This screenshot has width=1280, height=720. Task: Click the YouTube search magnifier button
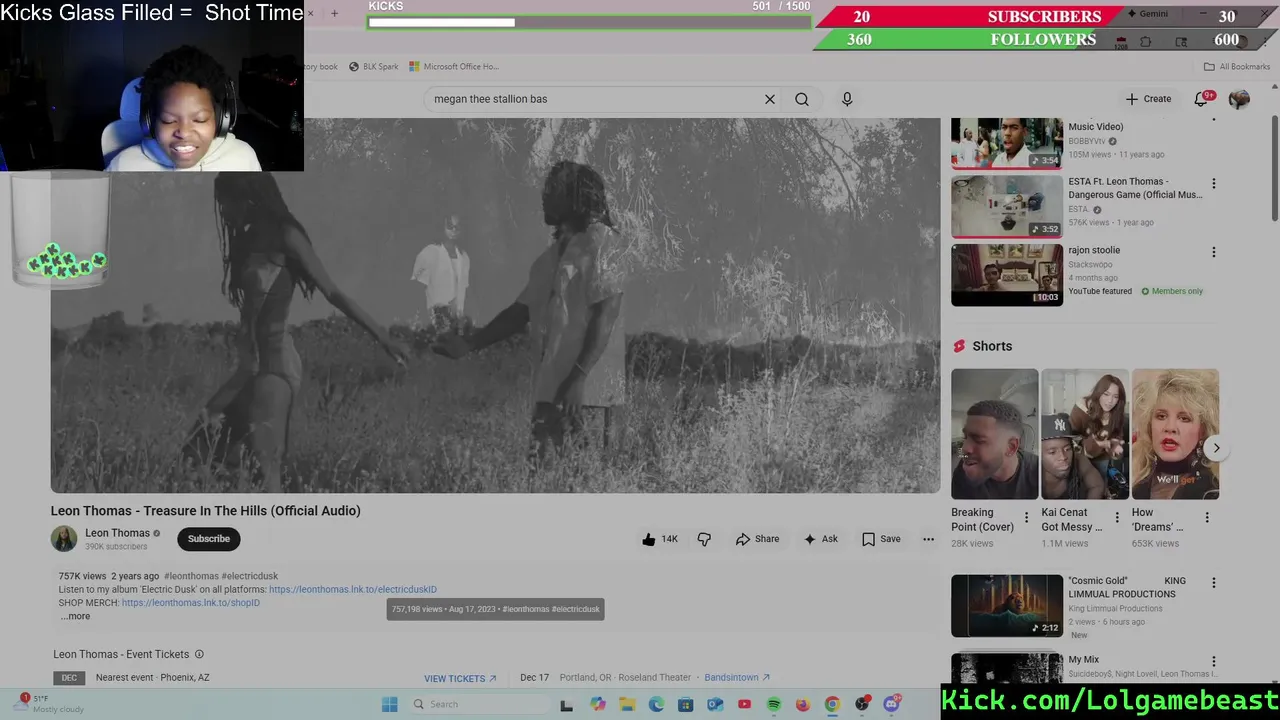[802, 99]
